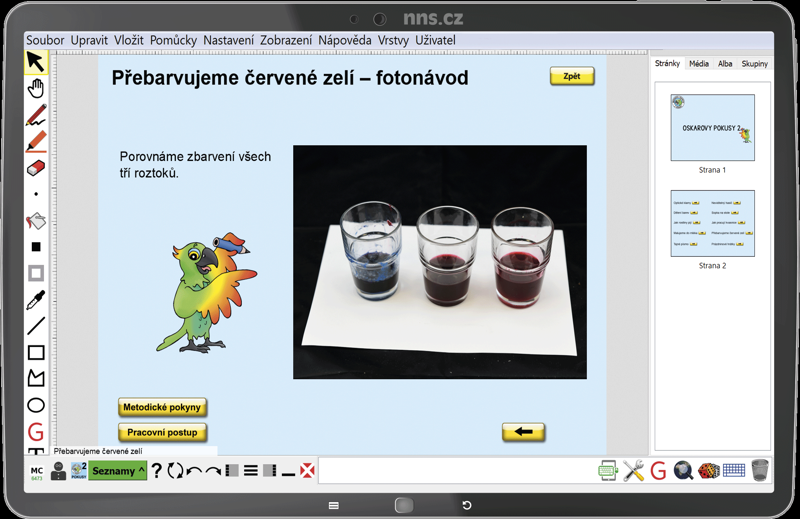The height and width of the screenshot is (519, 800).
Task: Open Strana 1 page thumbnail
Action: 712,128
